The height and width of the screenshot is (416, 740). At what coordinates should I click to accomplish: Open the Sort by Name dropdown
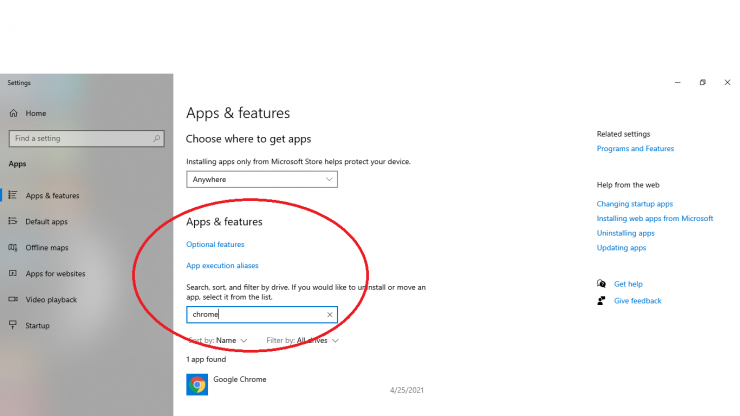pyautogui.click(x=218, y=340)
